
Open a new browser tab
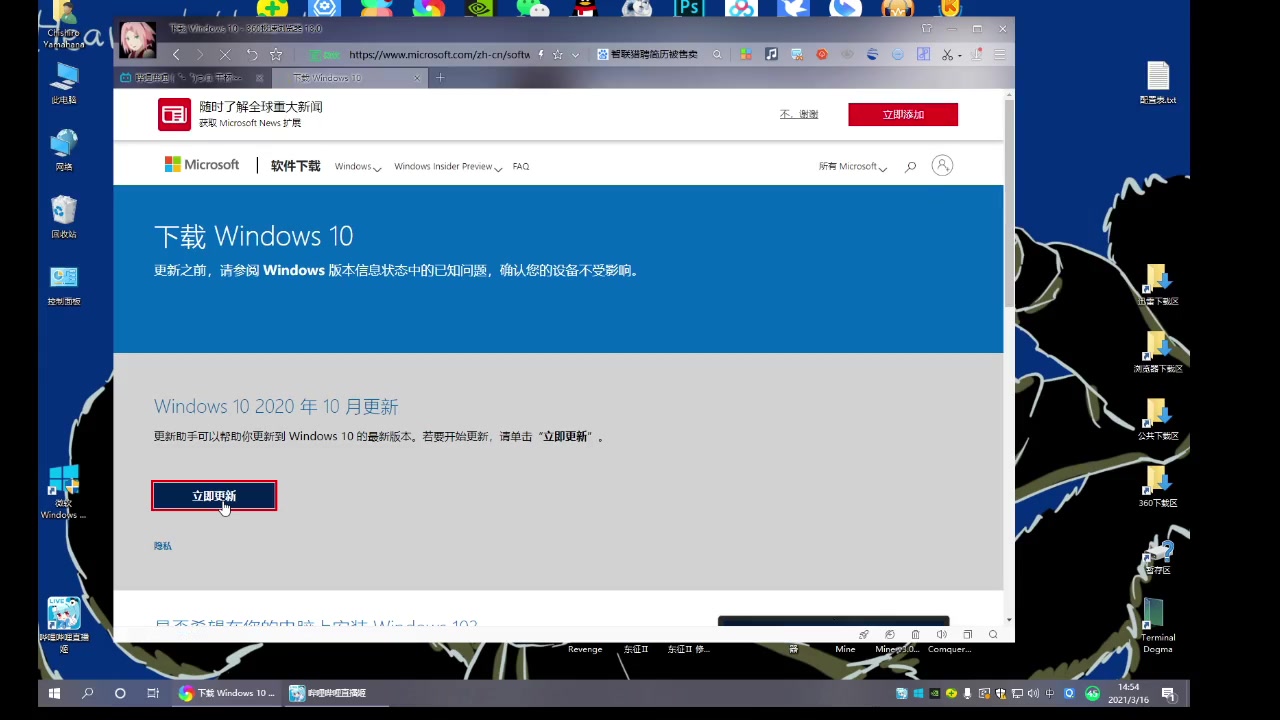click(x=440, y=78)
